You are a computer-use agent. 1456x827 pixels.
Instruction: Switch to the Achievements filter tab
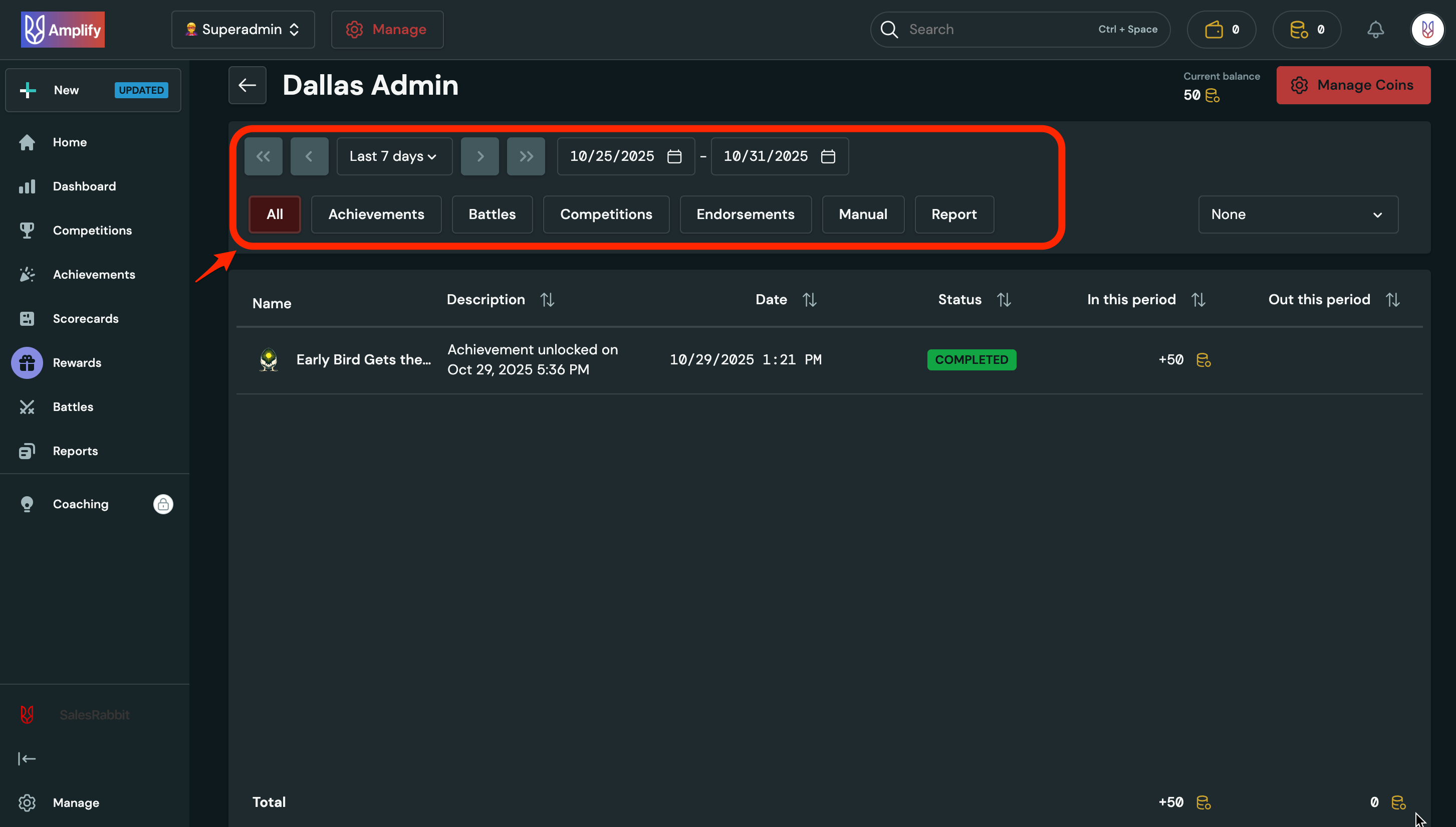376,214
